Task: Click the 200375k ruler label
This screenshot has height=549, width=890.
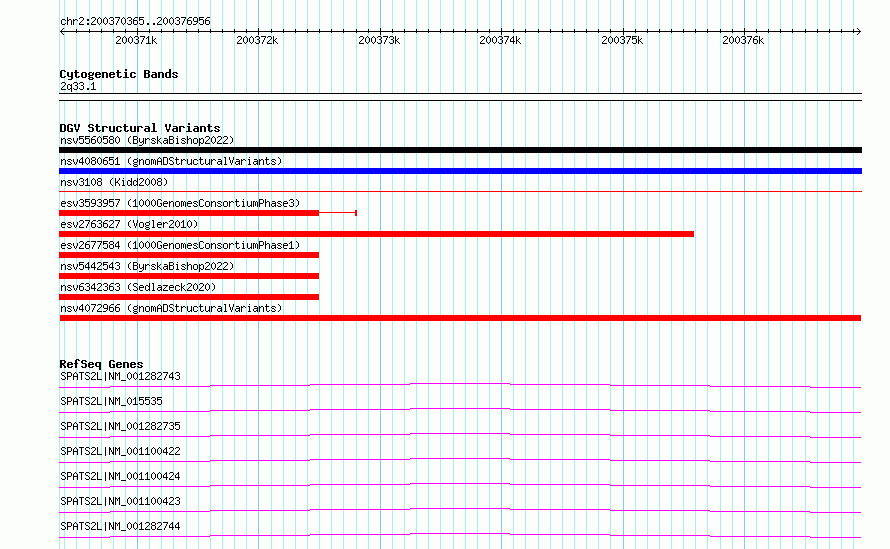Action: [x=622, y=40]
